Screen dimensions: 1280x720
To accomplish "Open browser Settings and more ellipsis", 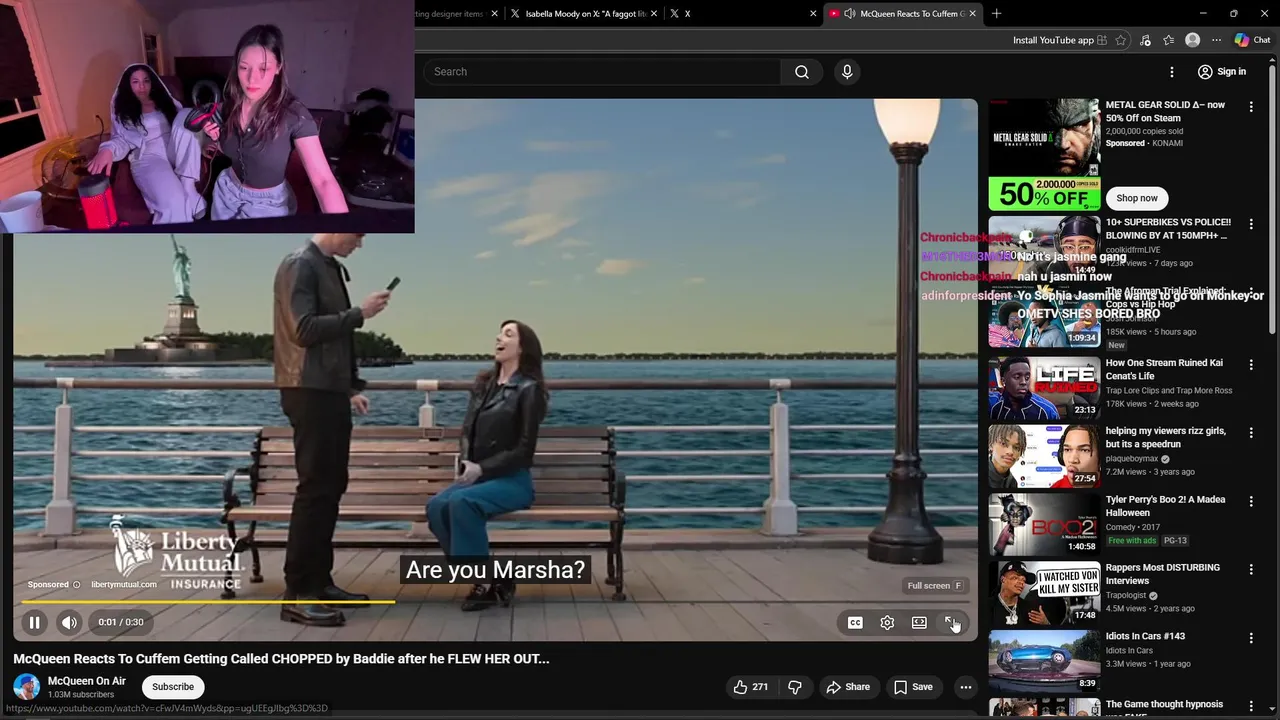I will (1216, 40).
